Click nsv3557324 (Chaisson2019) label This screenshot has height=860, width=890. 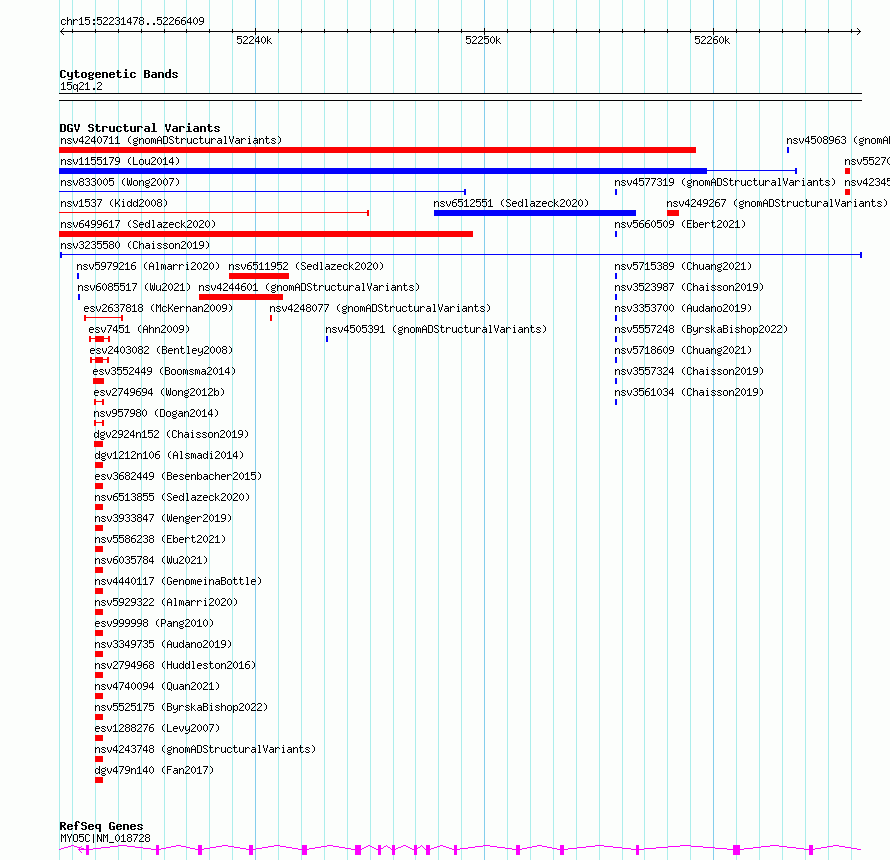click(689, 371)
